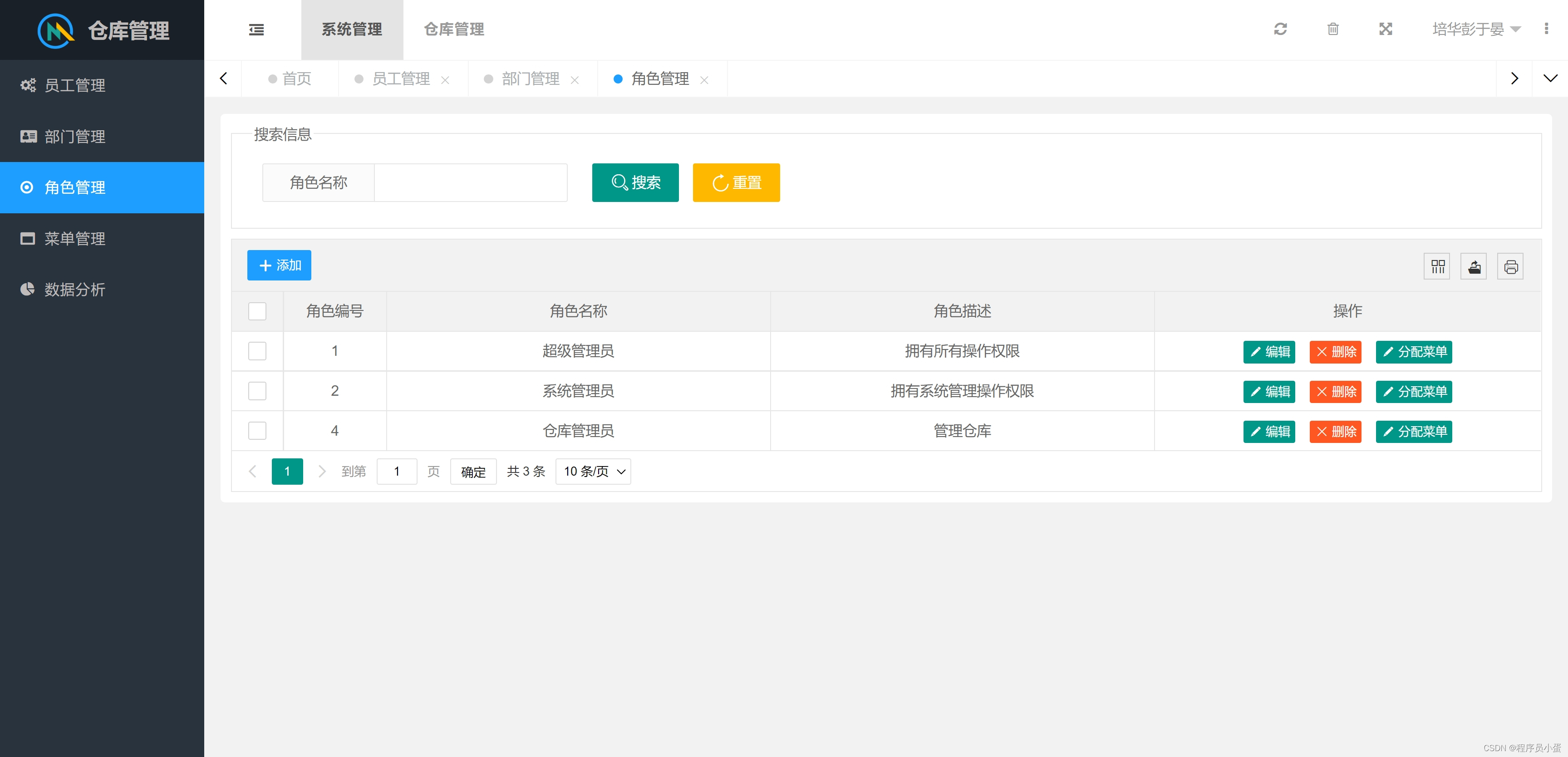The image size is (1568, 757).
Task: Open the column settings icon above the table
Action: pos(1437,266)
